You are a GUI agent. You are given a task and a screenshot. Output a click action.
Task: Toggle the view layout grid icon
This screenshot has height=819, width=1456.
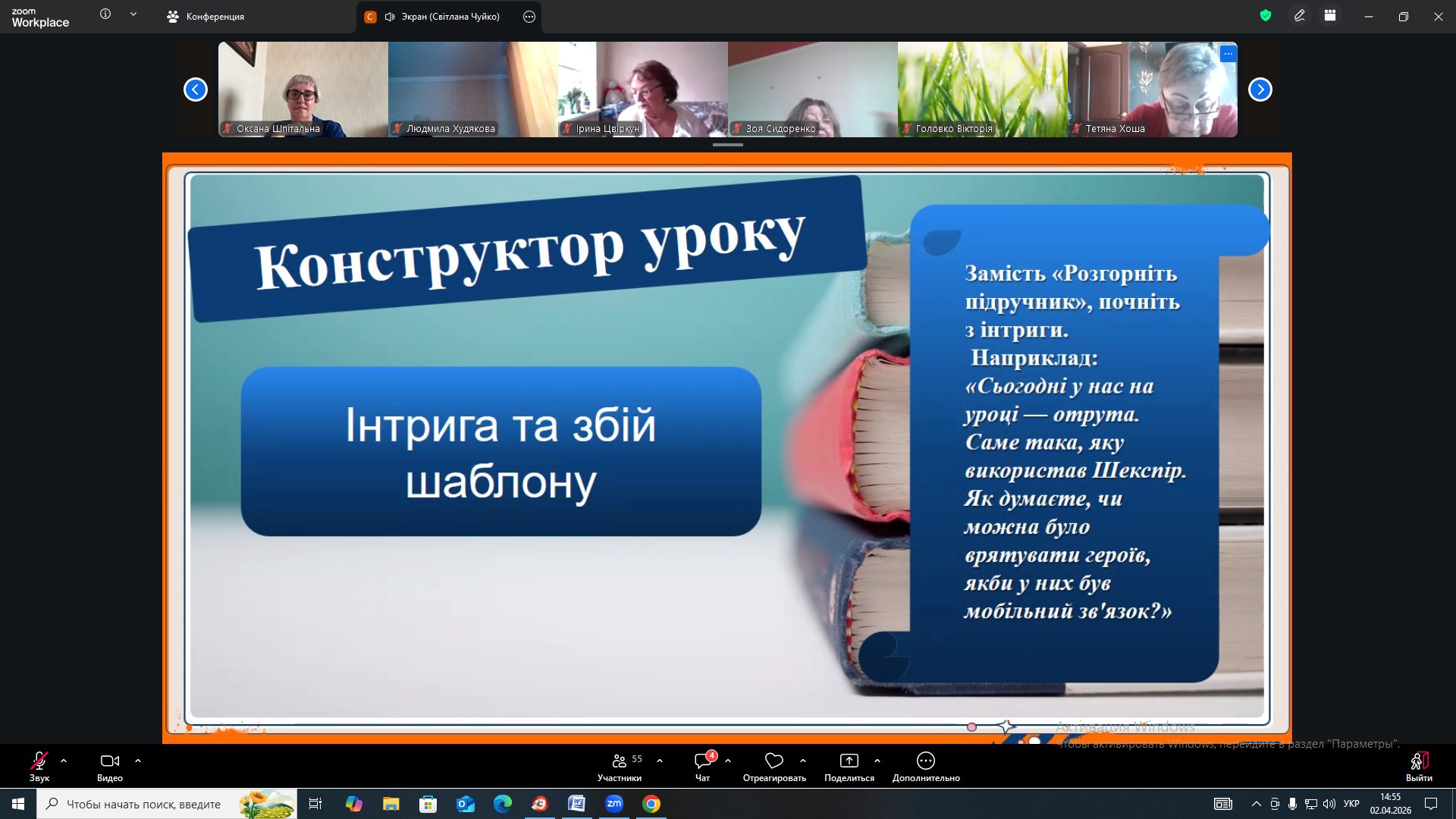pyautogui.click(x=1330, y=15)
